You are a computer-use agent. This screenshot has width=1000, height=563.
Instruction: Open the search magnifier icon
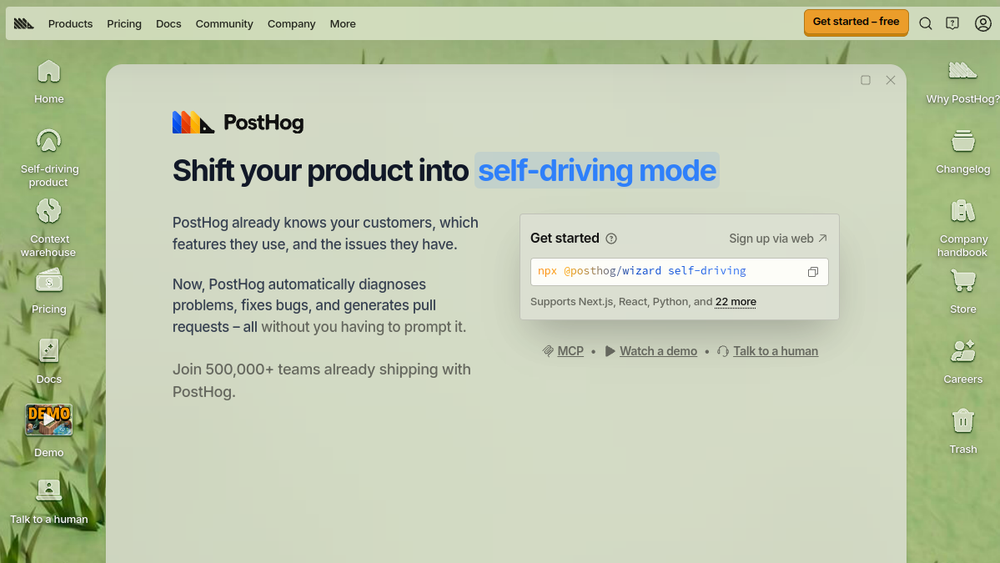pyautogui.click(x=925, y=24)
